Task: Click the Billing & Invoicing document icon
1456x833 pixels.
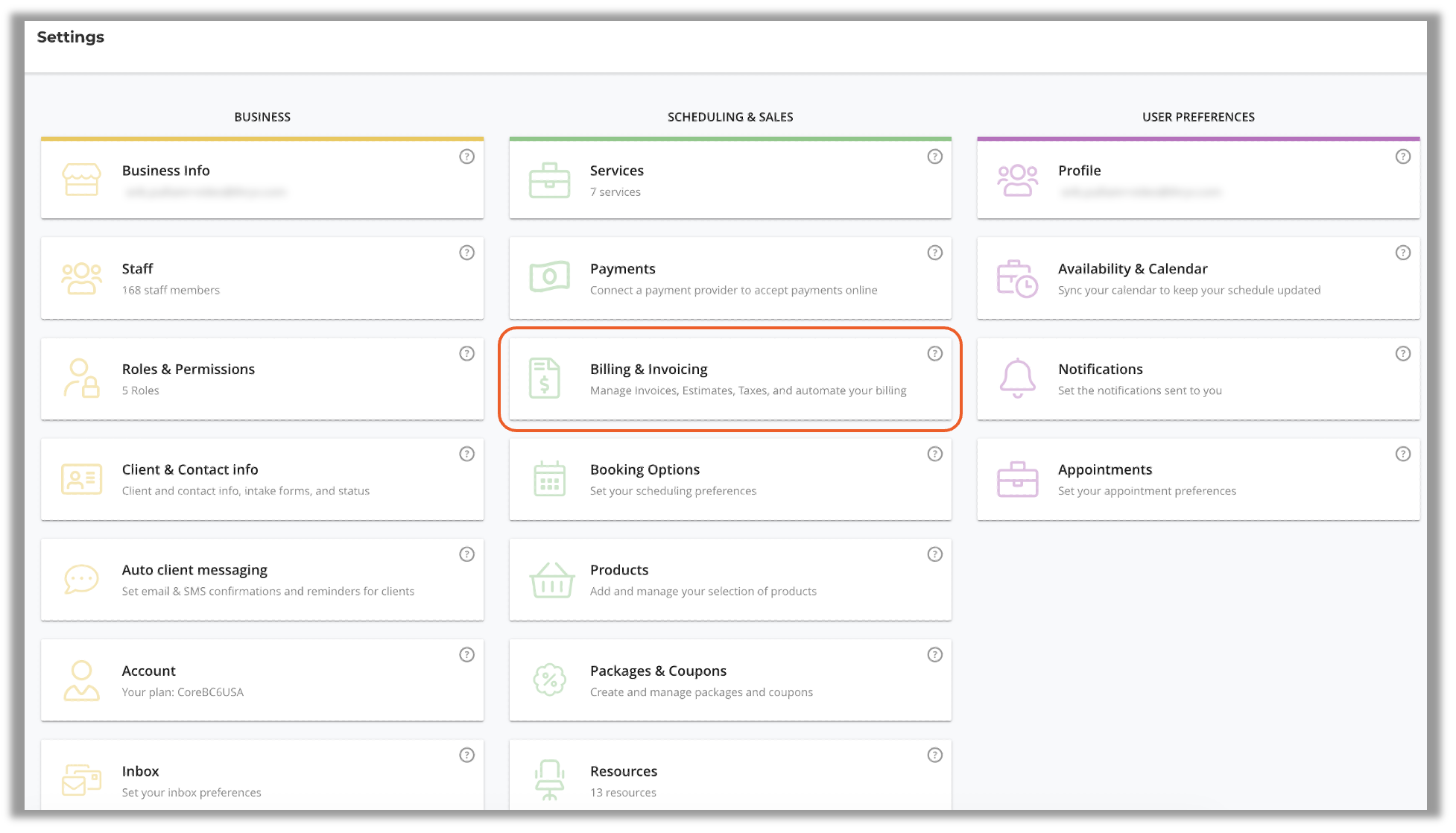Action: (x=545, y=378)
